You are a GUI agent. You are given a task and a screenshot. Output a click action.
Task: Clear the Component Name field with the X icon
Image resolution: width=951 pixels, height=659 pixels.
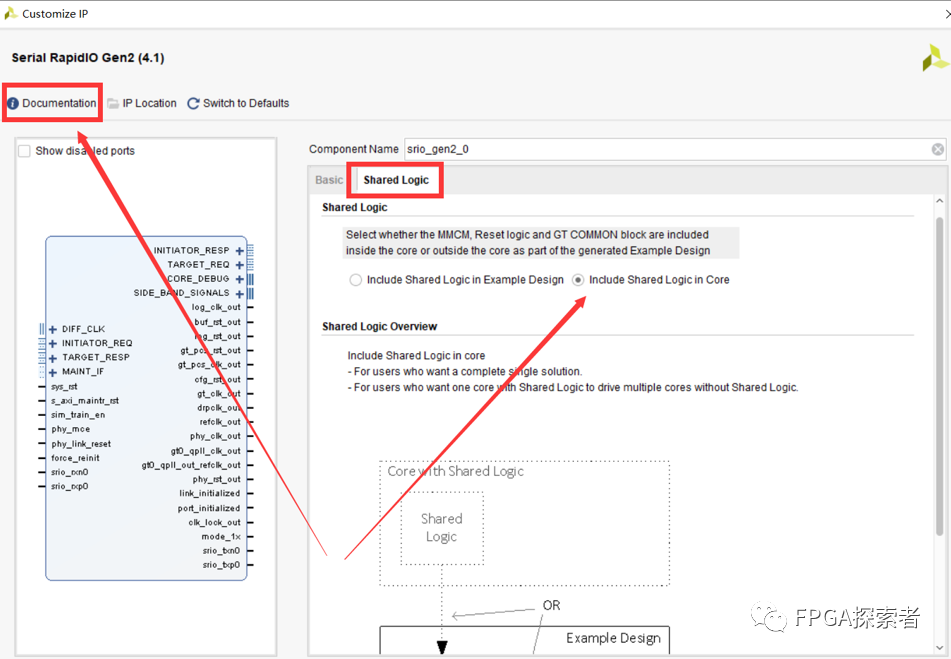(938, 149)
